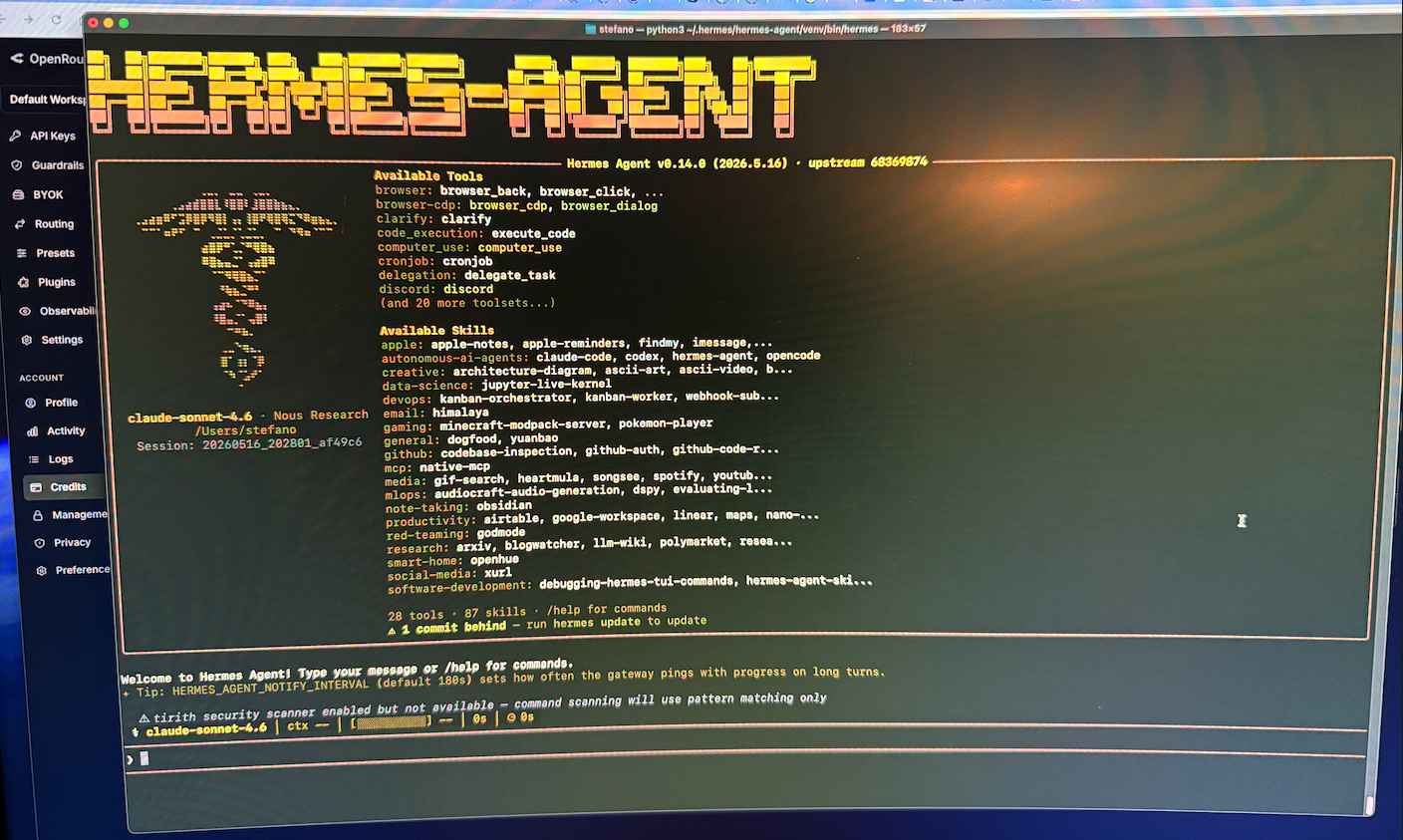Open Management in the OpenRouter sidebar
This screenshot has width=1403, height=840.
[x=70, y=515]
